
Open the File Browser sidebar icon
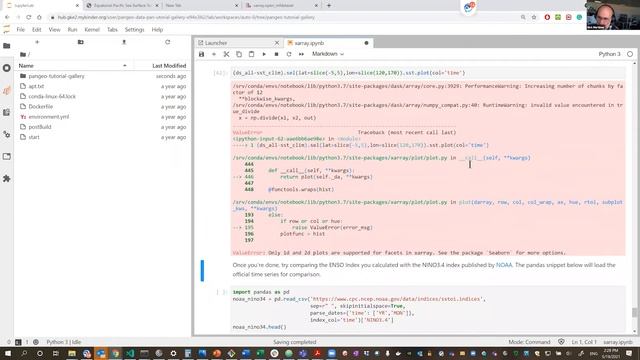coord(7,46)
